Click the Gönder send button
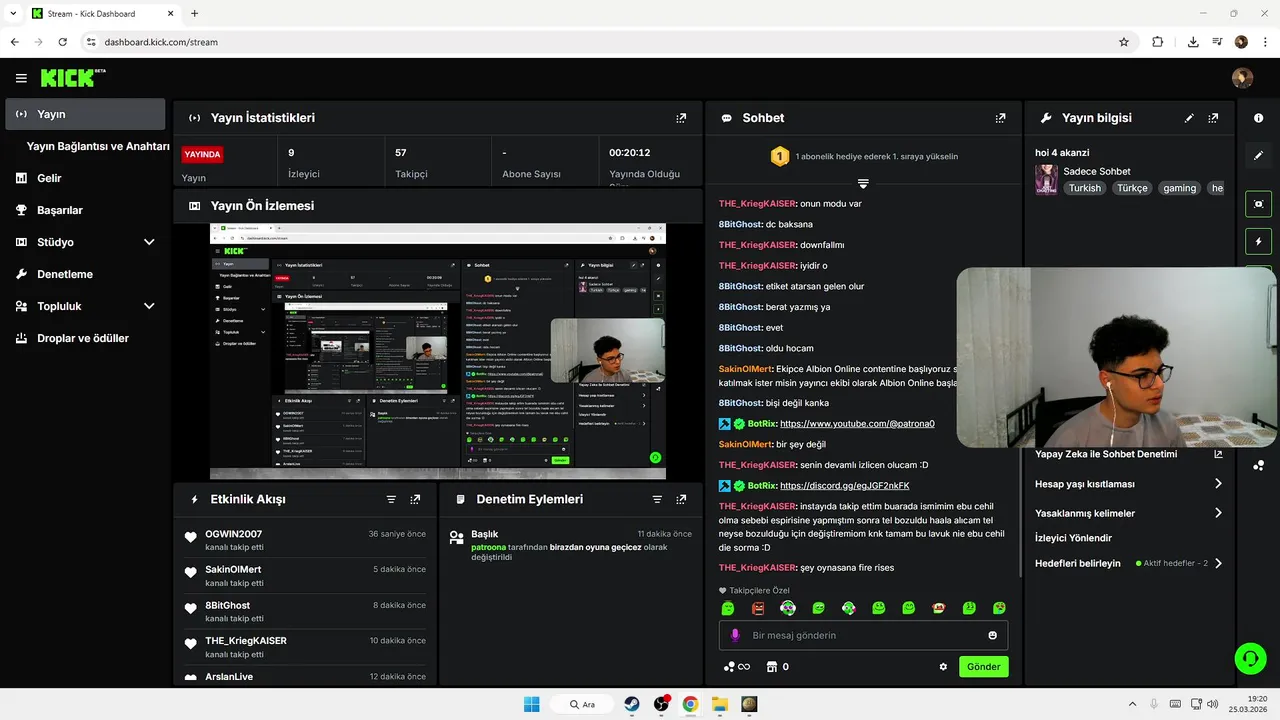 point(983,667)
